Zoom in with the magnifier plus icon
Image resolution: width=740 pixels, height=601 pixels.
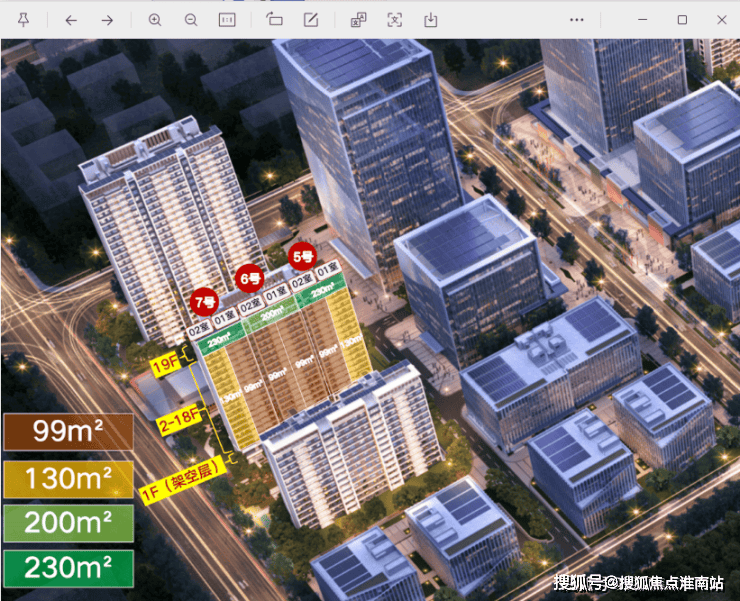click(x=155, y=20)
